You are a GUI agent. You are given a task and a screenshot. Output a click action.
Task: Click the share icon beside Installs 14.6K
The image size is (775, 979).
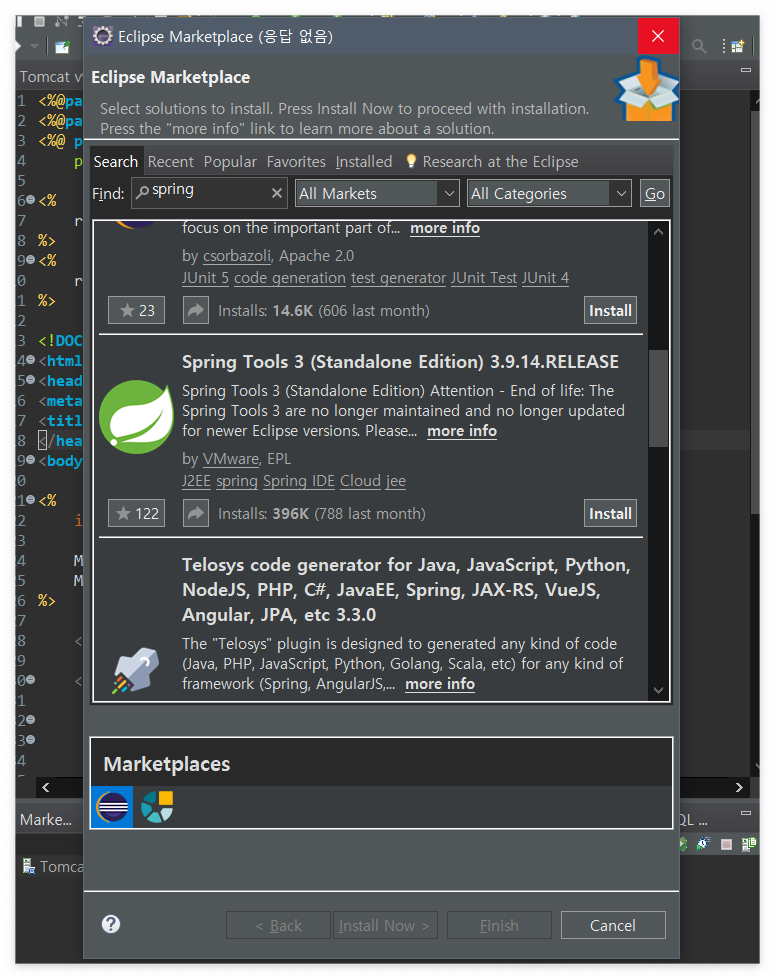pyautogui.click(x=195, y=310)
